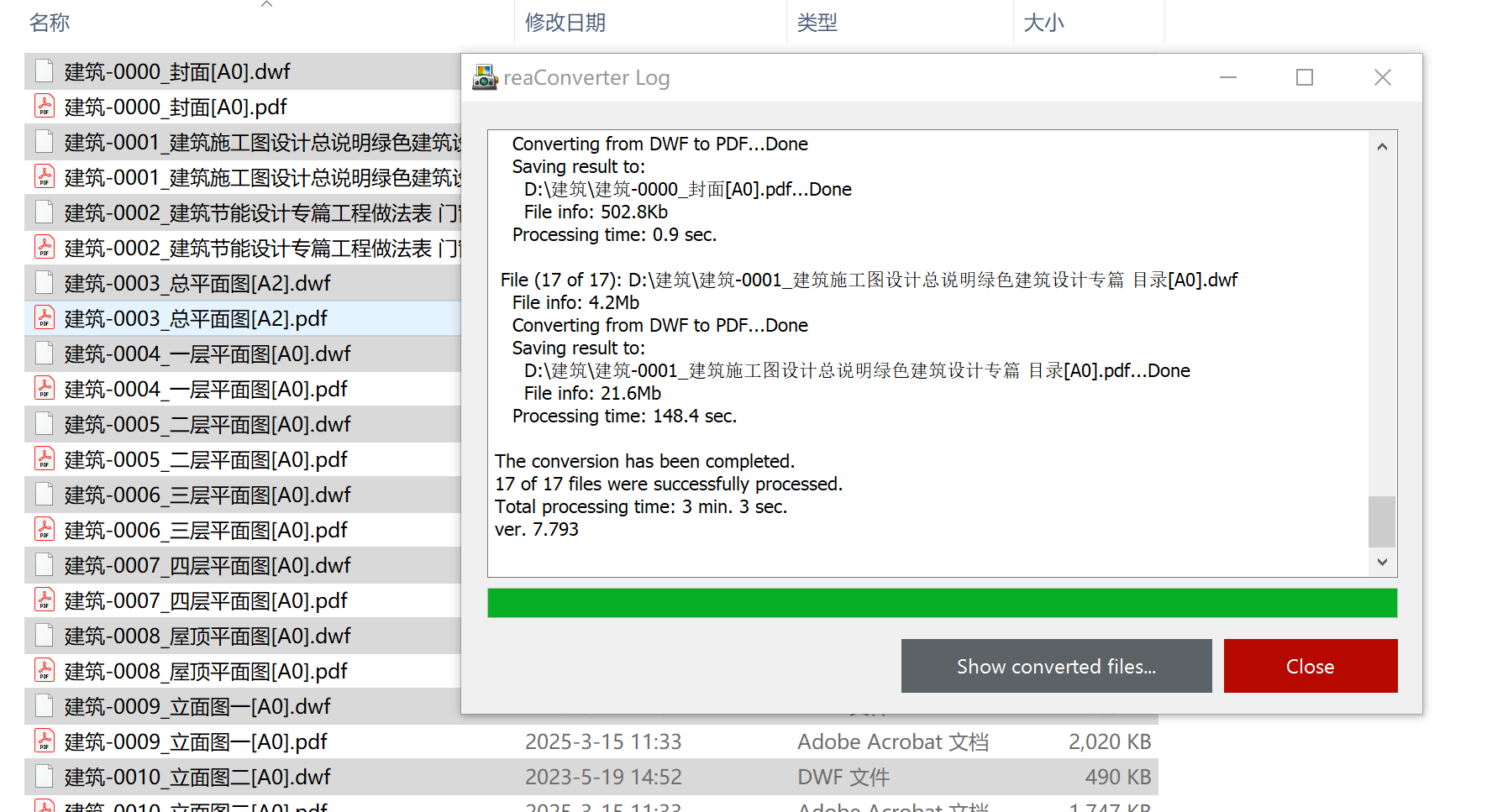Screen dimensions: 1508x812
Task: Click the reaConverter app icon in title bar
Action: click(x=485, y=77)
